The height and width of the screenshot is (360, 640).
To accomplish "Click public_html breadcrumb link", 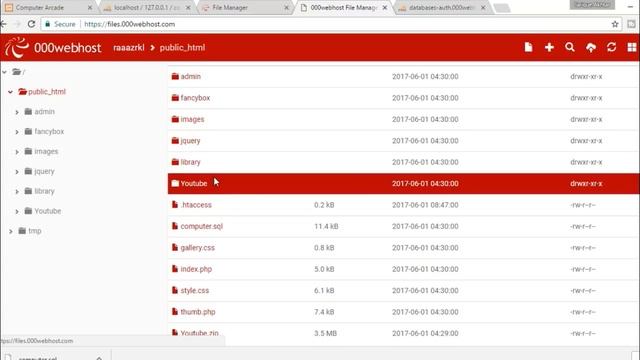I will click(x=182, y=47).
